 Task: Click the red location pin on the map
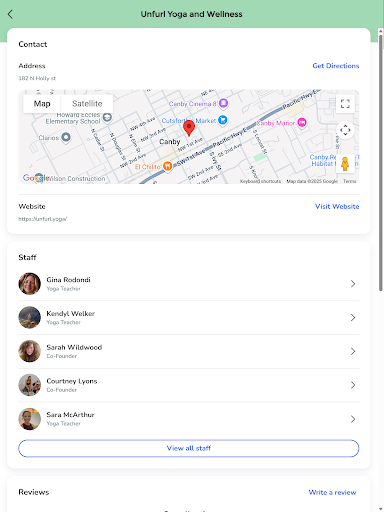click(189, 128)
